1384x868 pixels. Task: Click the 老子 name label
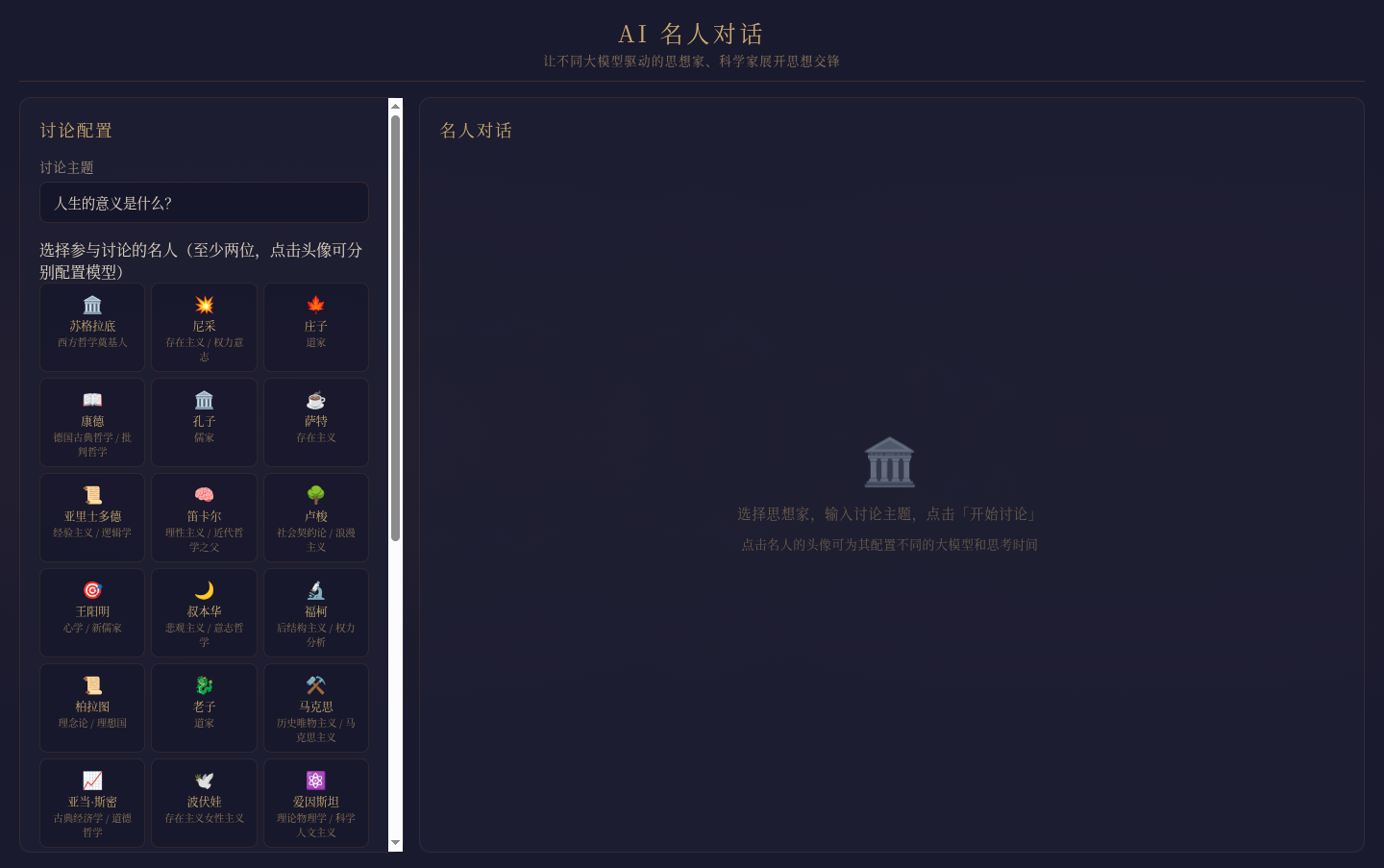204,707
